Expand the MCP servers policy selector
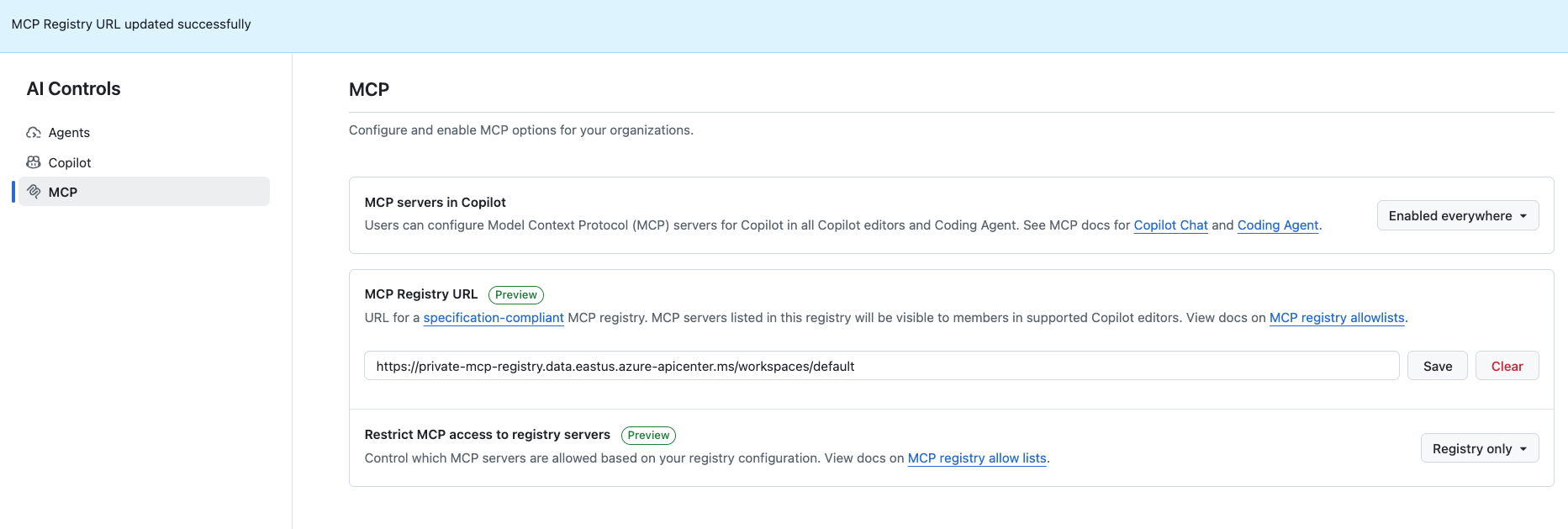Screen dimensions: 1568x529 click(1457, 215)
